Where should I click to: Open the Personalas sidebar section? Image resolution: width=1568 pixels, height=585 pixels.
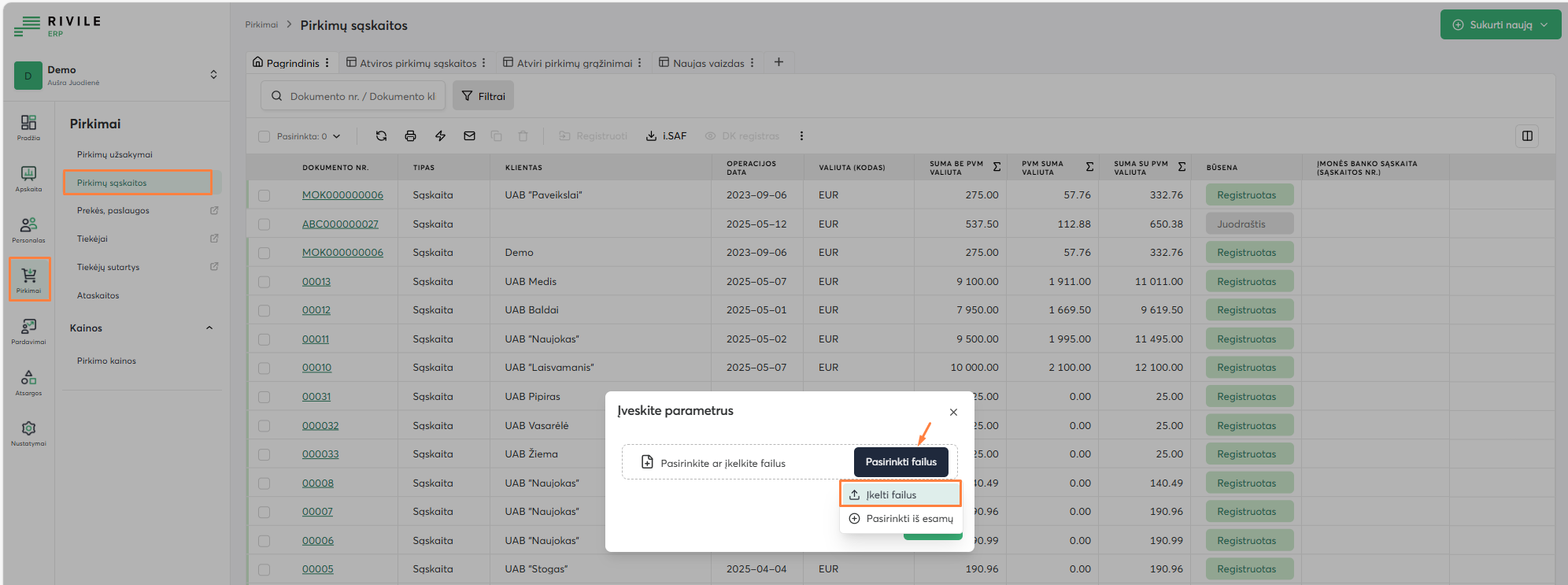(x=28, y=229)
